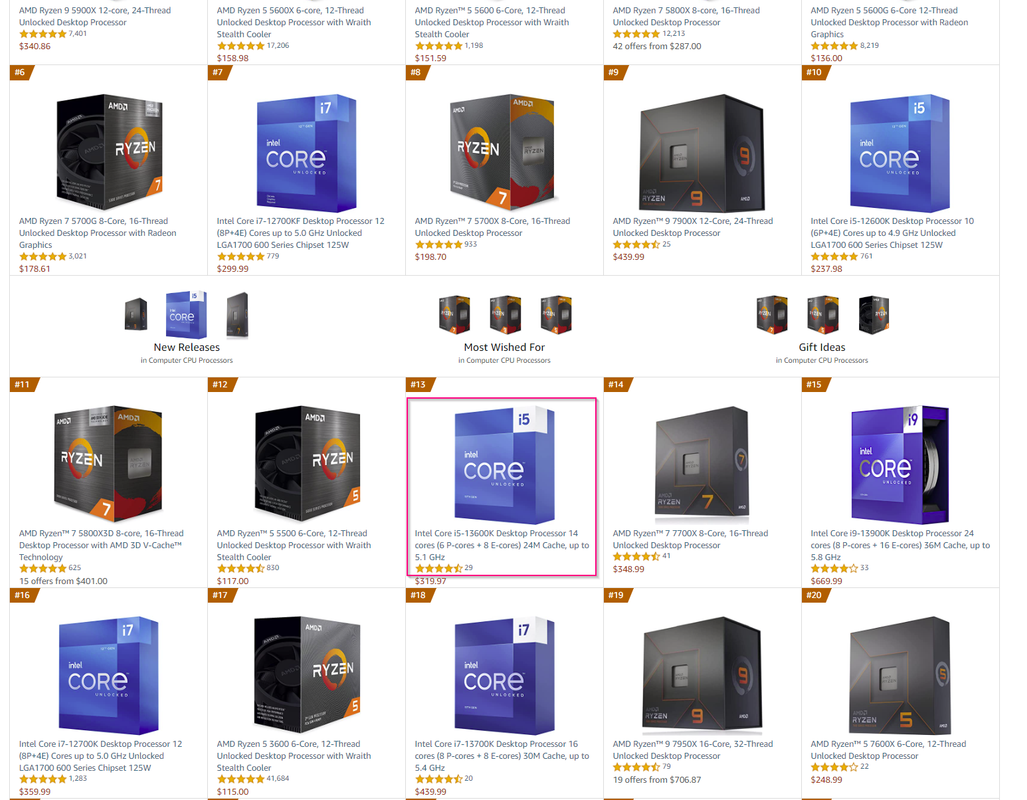Screen dimensions: 1027x800
Task: Open 19 offers from $706.87 link
Action: [657, 780]
